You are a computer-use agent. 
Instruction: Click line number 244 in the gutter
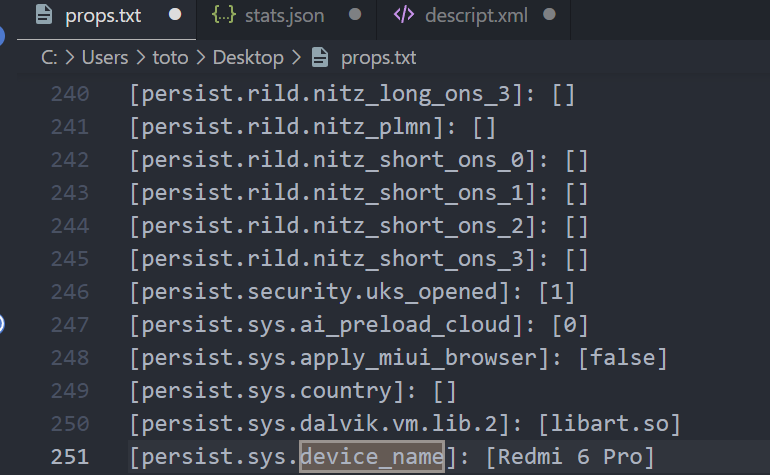(70, 225)
